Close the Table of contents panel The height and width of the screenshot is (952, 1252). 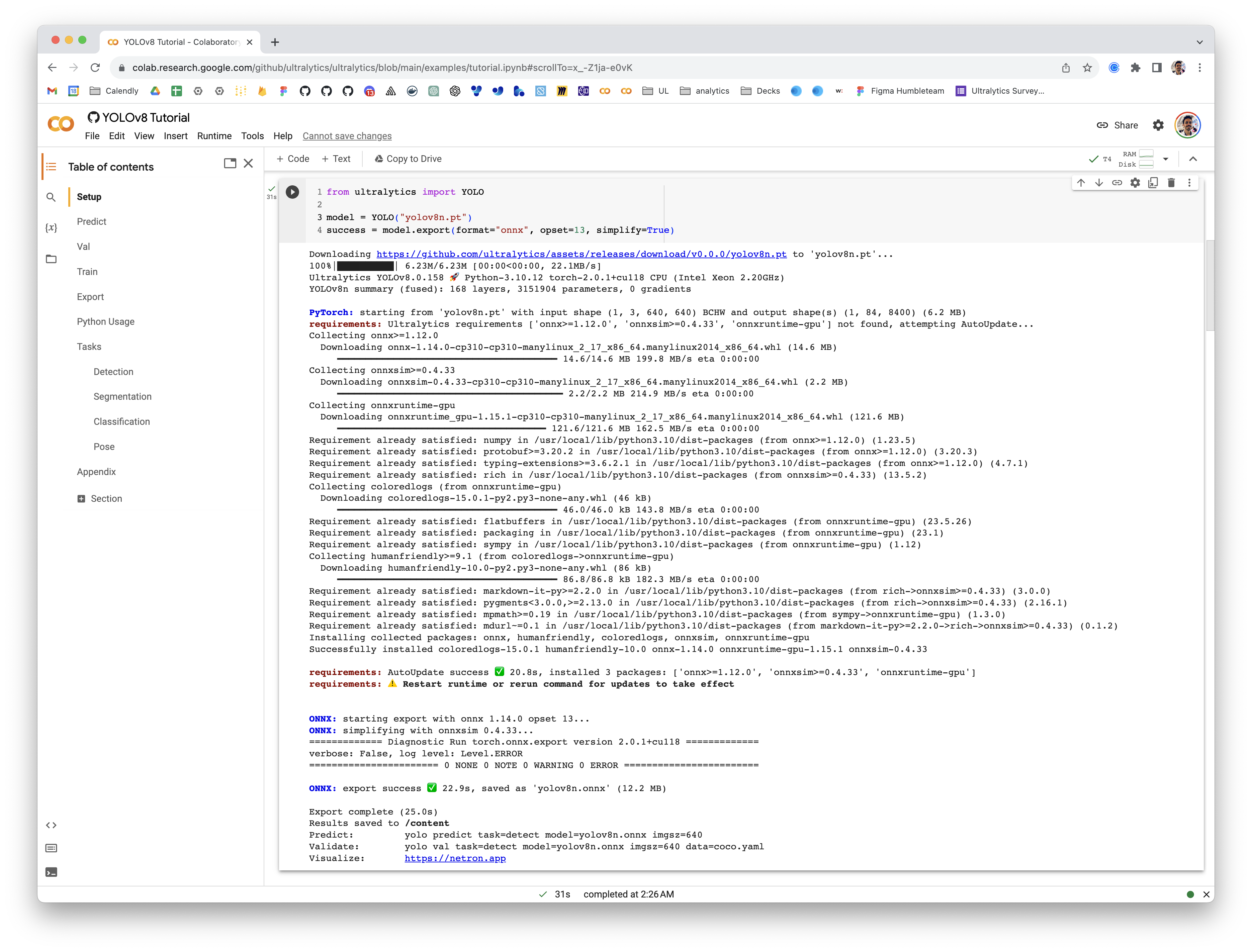(248, 163)
